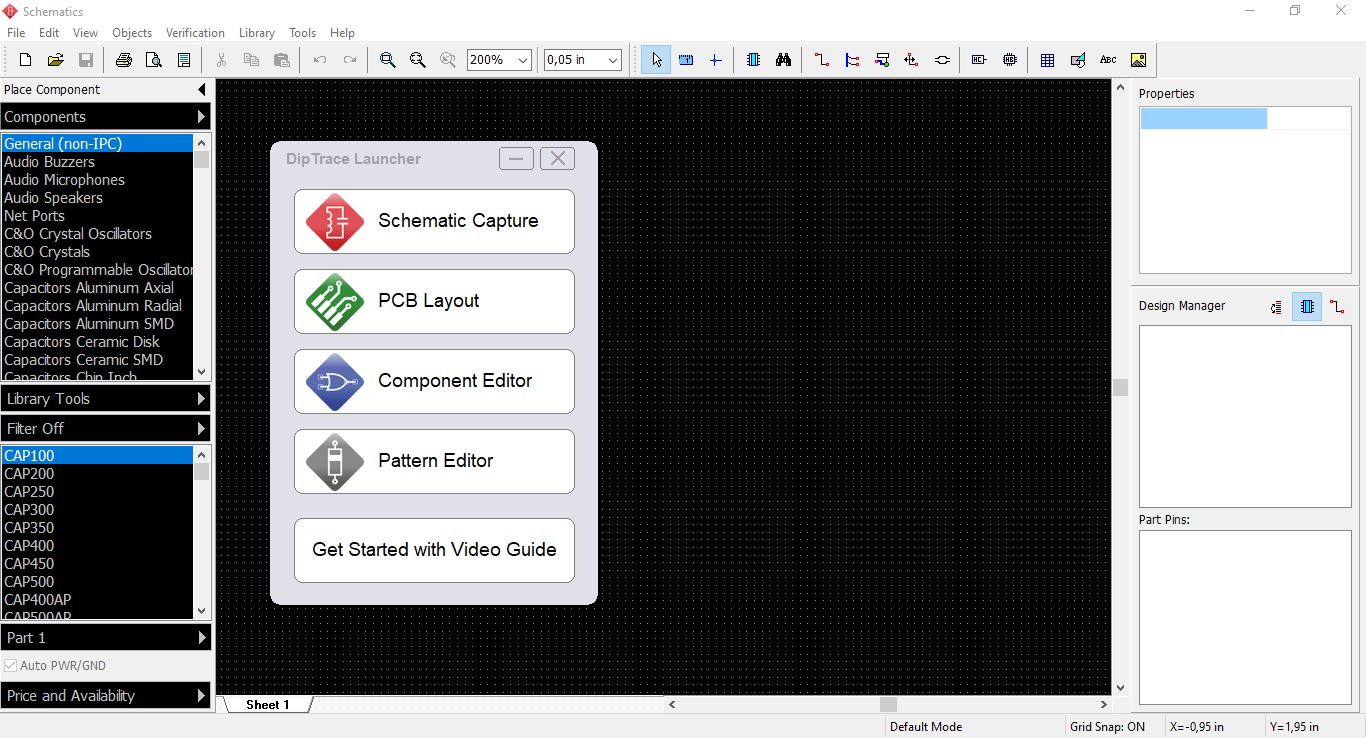The width and height of the screenshot is (1366, 738).
Task: Click the HB hierarchy block icon
Action: 1010,60
